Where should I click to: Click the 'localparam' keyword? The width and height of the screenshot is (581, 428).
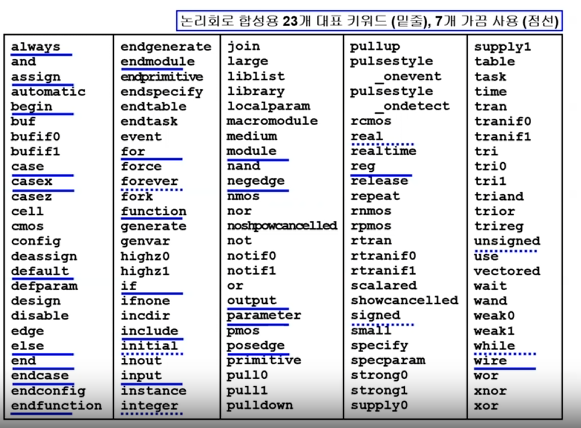coord(269,106)
